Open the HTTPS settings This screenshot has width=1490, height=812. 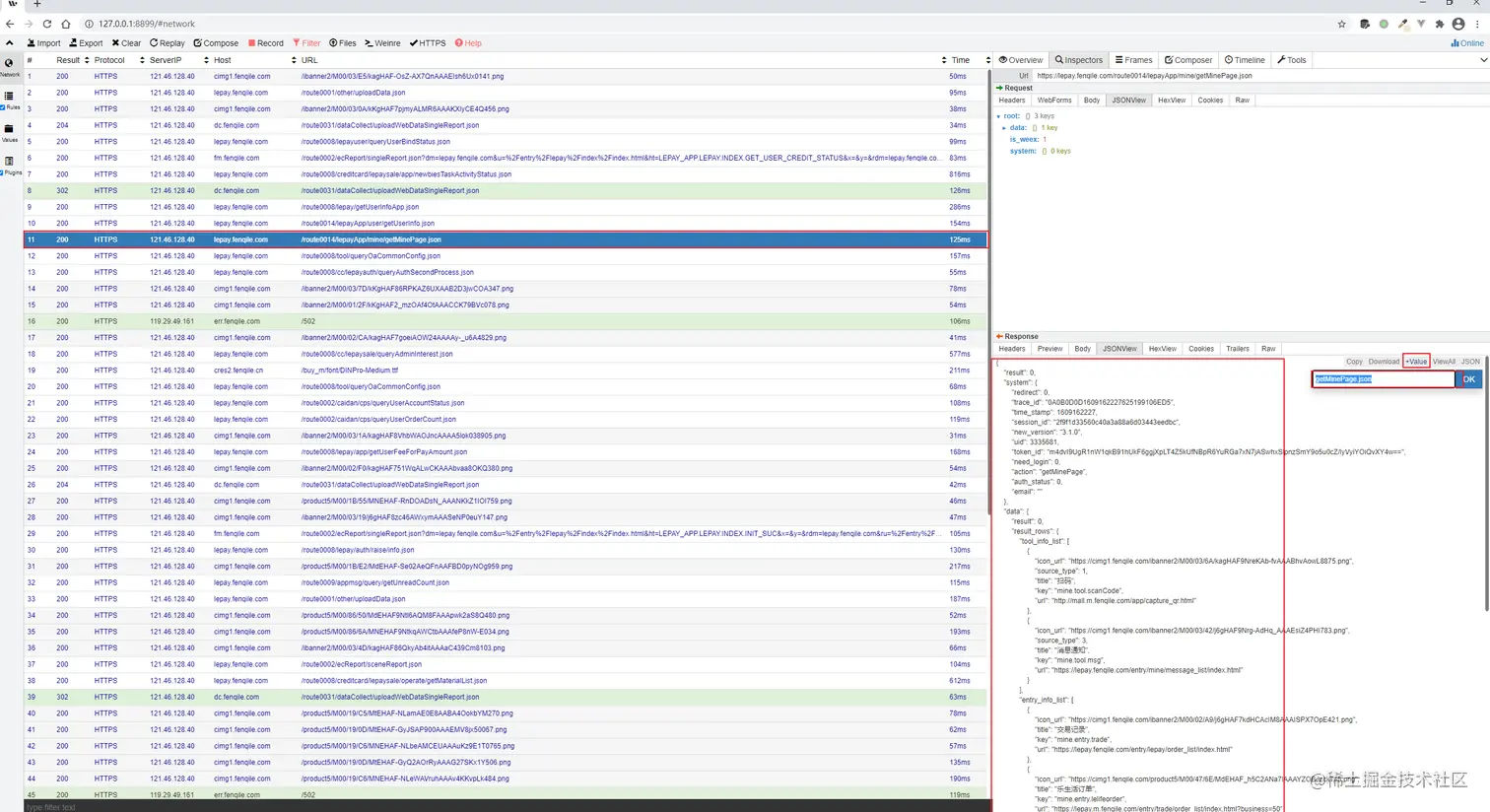[428, 43]
